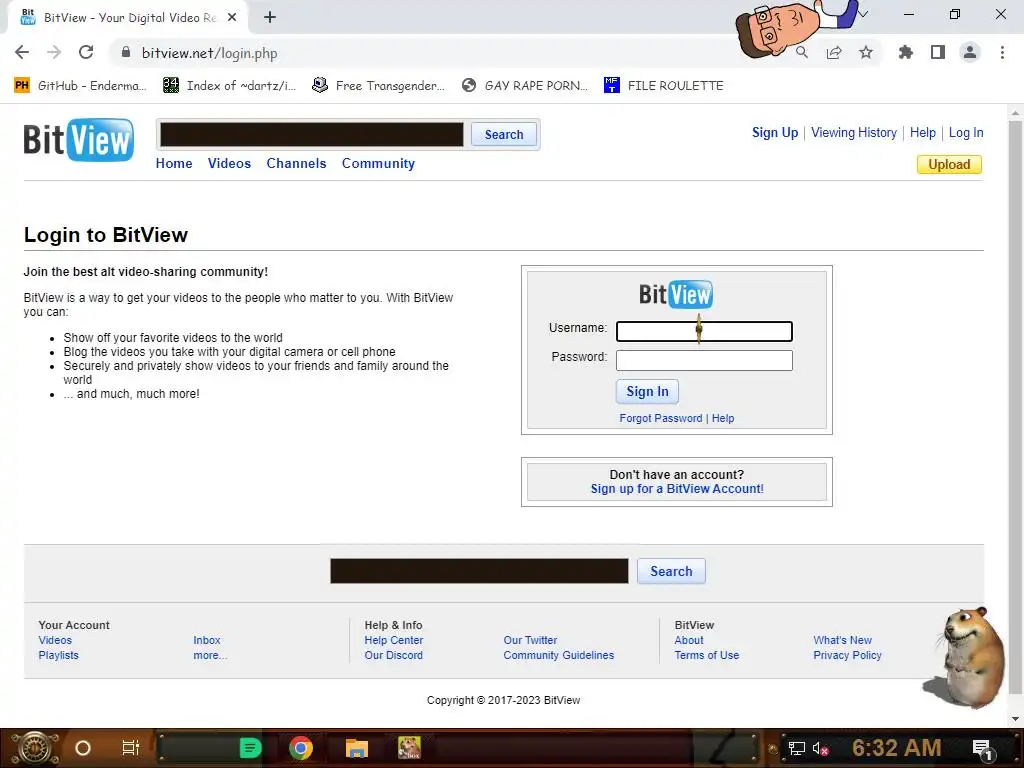Click Sign up for a BitView Account link
The height and width of the screenshot is (768, 1024).
coord(677,488)
